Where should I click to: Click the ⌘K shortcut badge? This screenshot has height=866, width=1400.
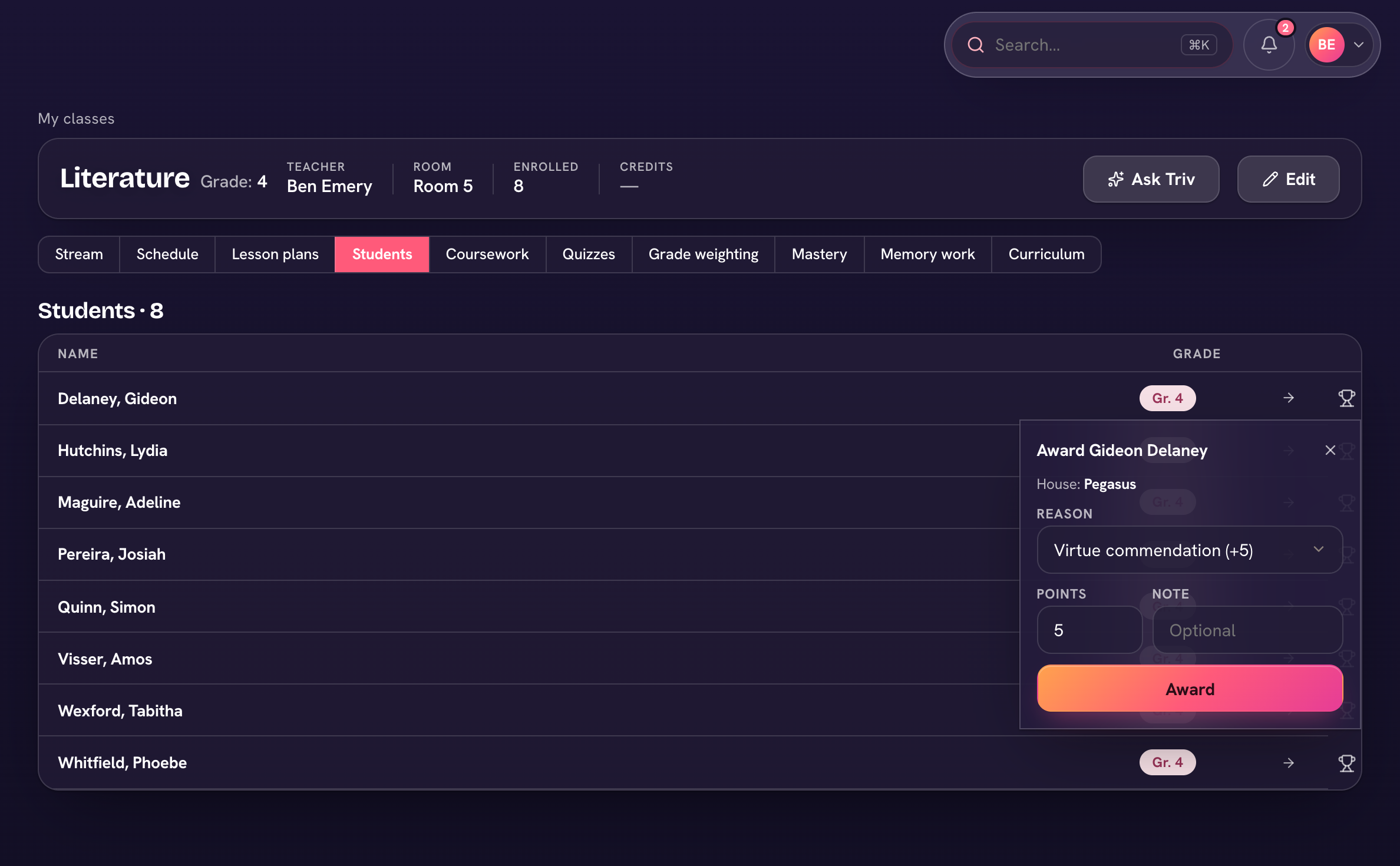(x=1198, y=45)
